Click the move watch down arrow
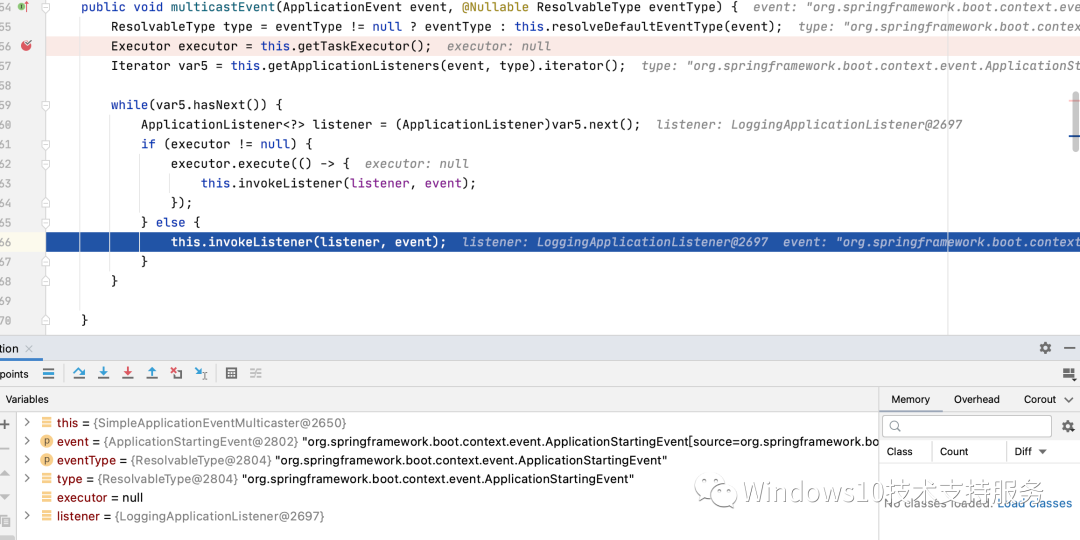1080x540 pixels. point(4,497)
